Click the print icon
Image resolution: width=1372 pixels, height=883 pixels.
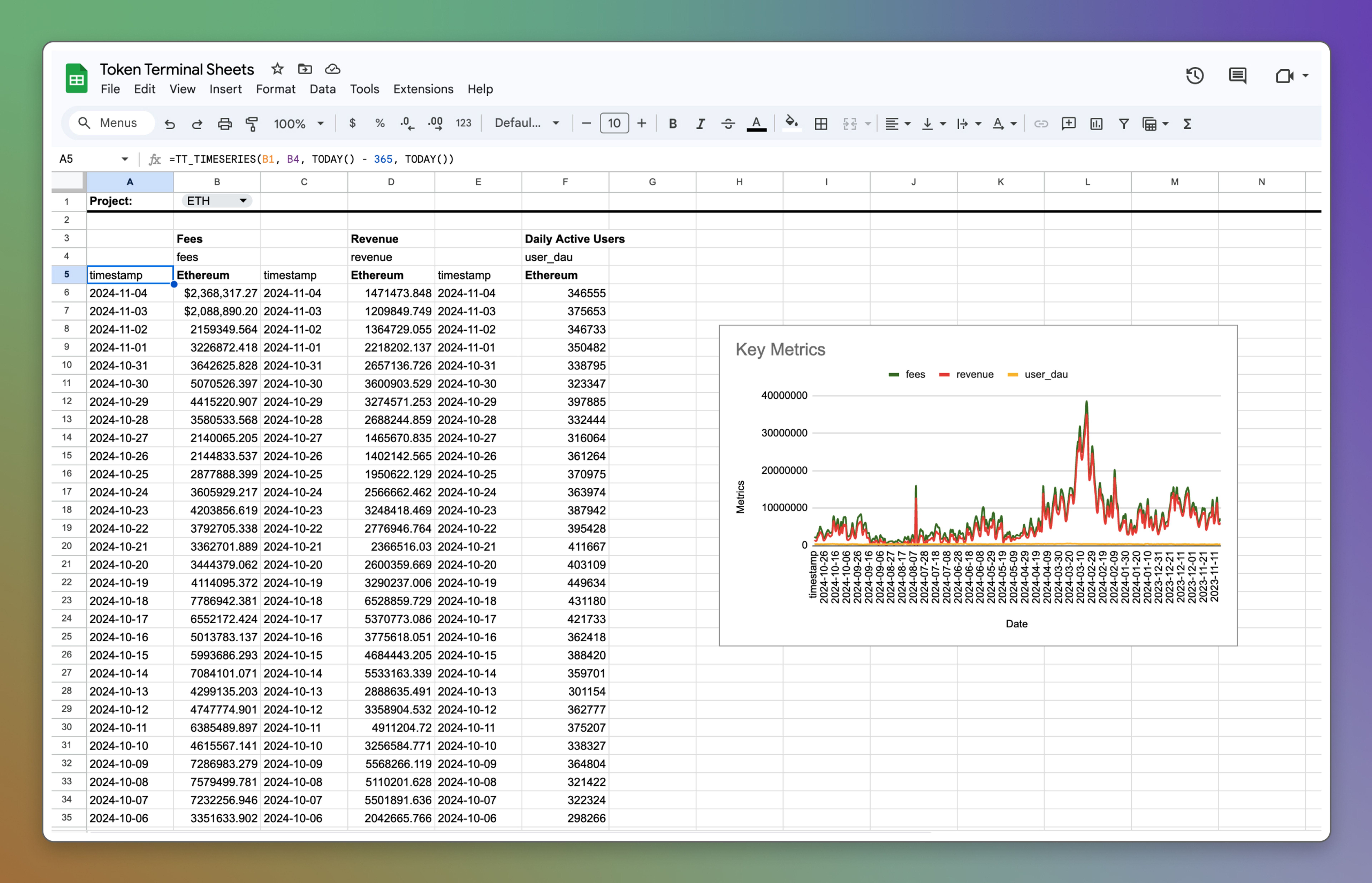pos(225,124)
